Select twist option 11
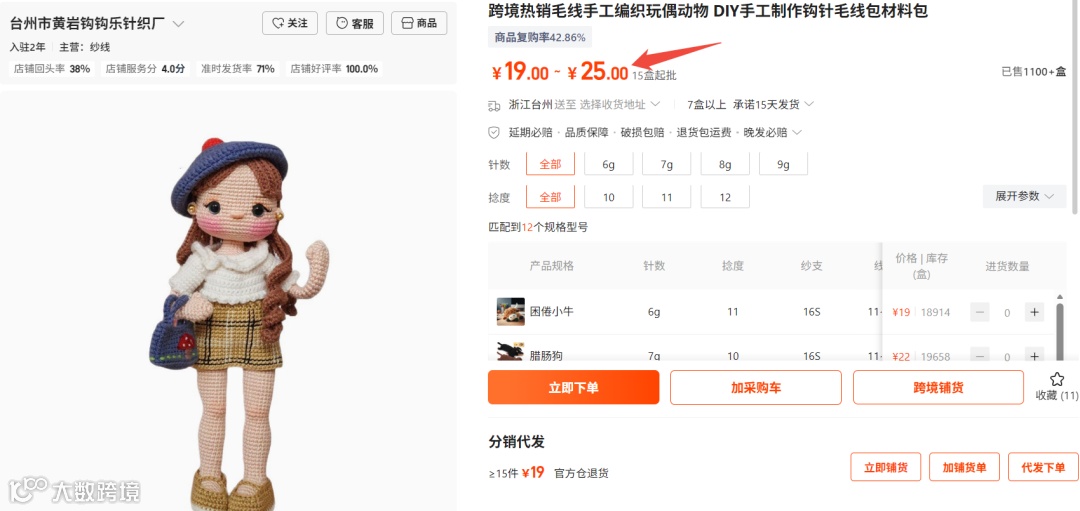The height and width of the screenshot is (511, 1080). (666, 197)
